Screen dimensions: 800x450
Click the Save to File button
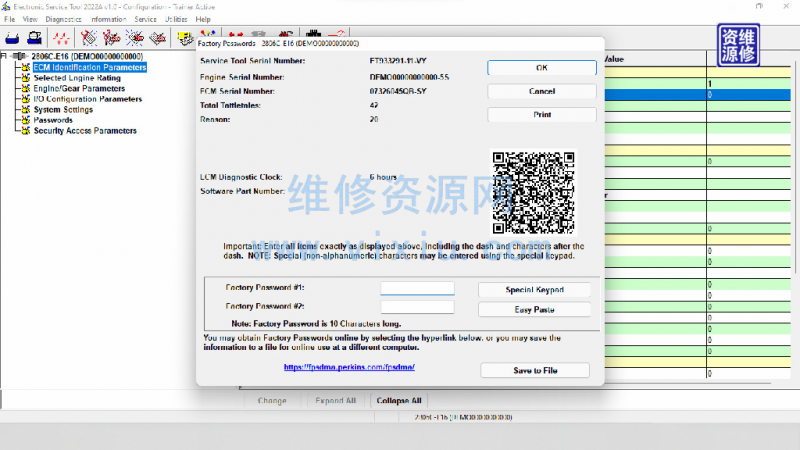click(534, 370)
